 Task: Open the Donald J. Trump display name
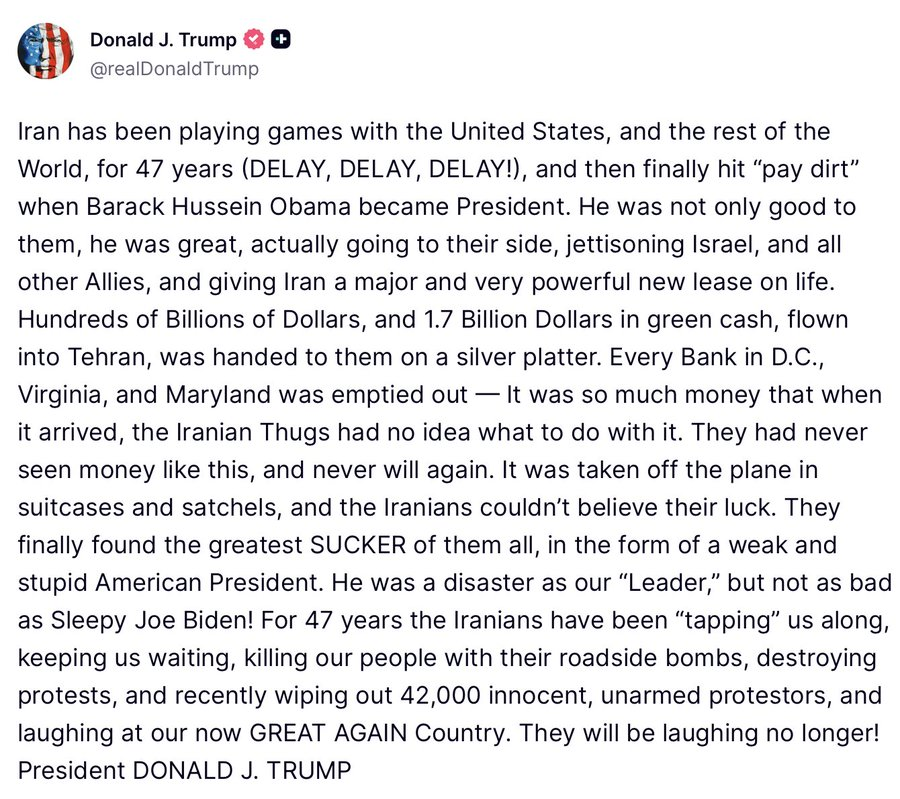point(163,40)
